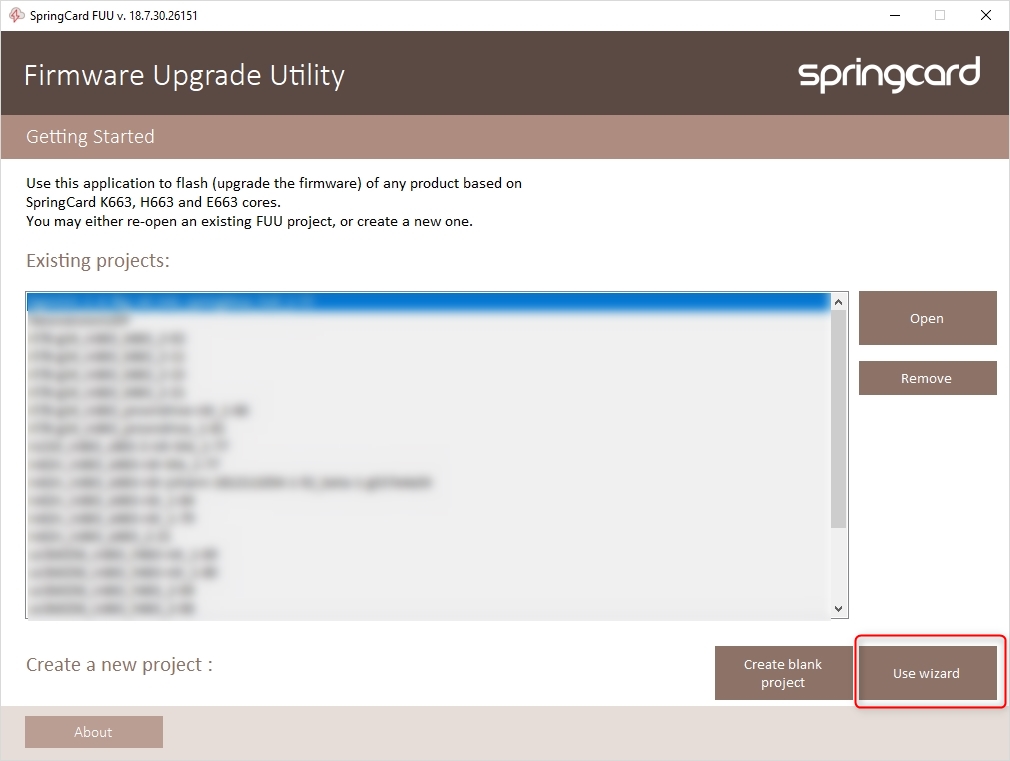
Task: Minimize the SpringCard FUU window
Action: (x=895, y=15)
